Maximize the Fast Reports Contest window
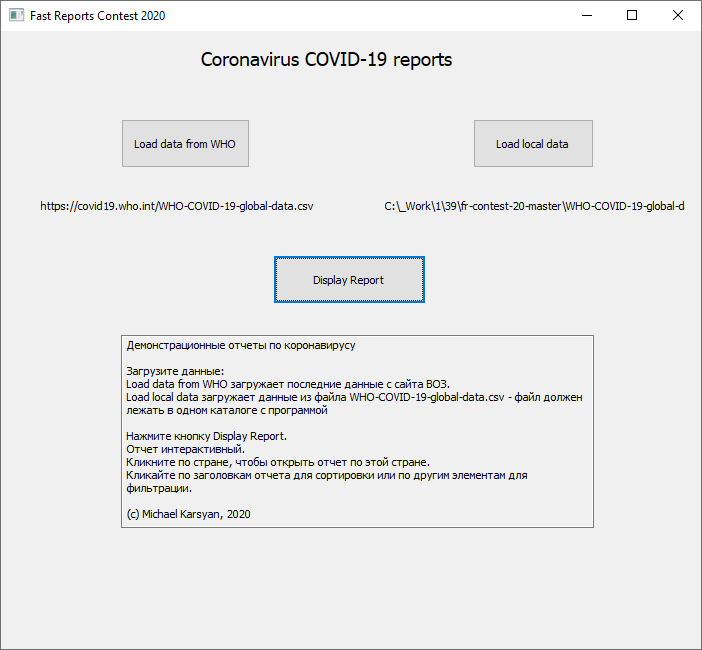Screen dimensions: 702x650 pos(632,15)
